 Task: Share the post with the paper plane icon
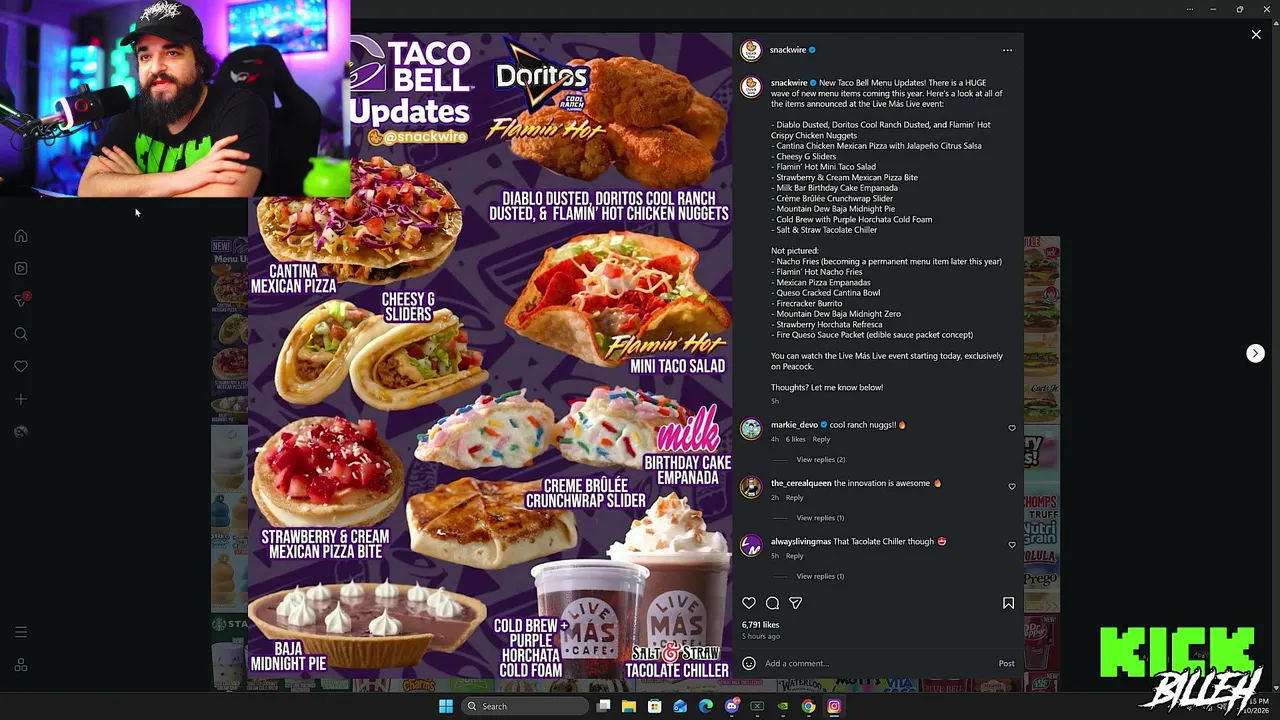[796, 603]
